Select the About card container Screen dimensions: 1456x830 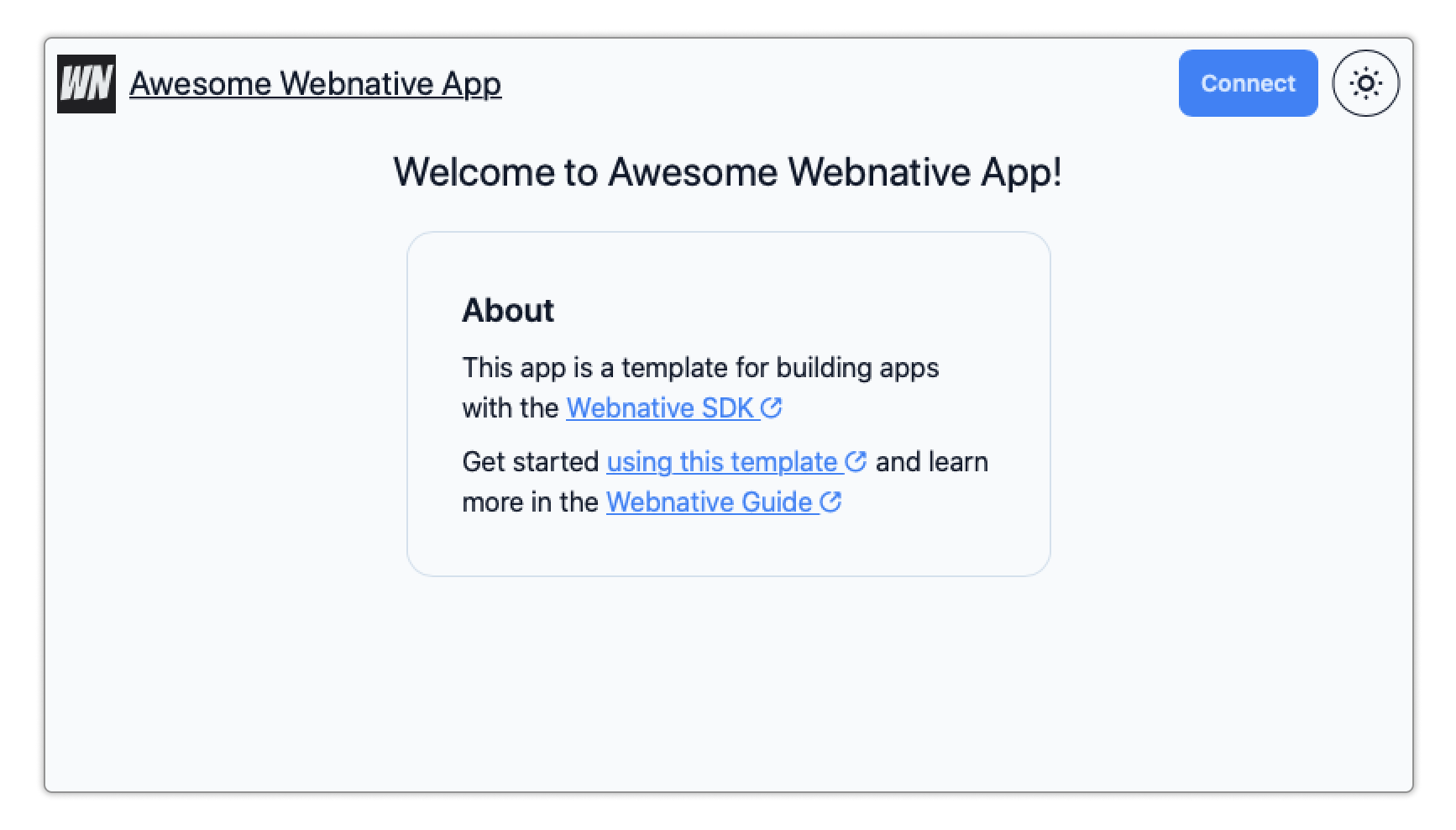(729, 403)
